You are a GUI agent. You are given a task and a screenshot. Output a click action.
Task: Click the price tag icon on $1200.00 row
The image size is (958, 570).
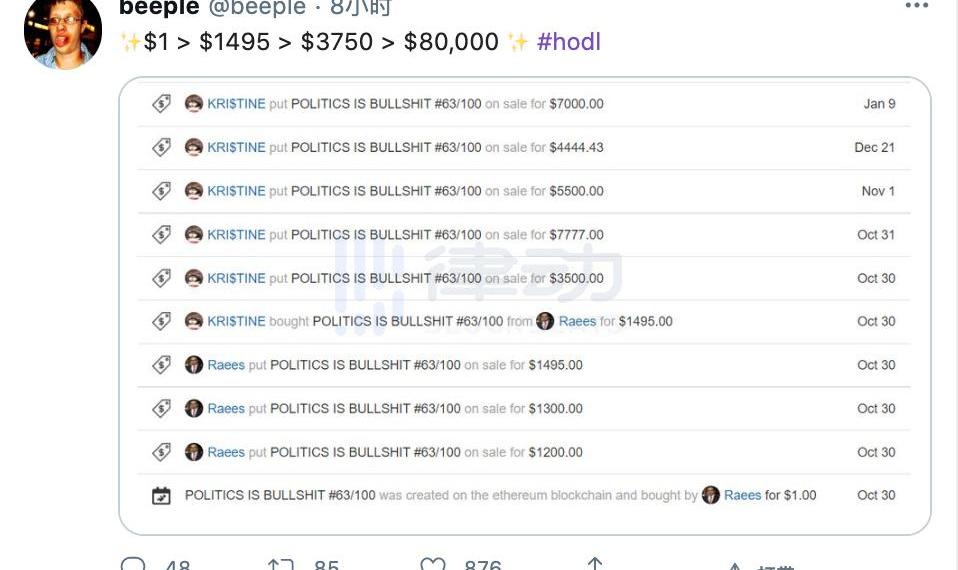tap(161, 452)
